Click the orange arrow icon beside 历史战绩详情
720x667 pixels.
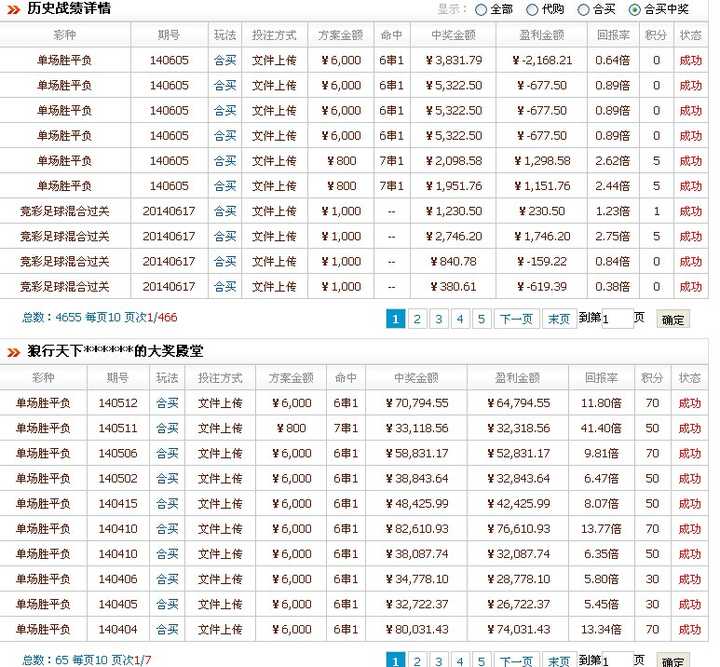pos(14,9)
